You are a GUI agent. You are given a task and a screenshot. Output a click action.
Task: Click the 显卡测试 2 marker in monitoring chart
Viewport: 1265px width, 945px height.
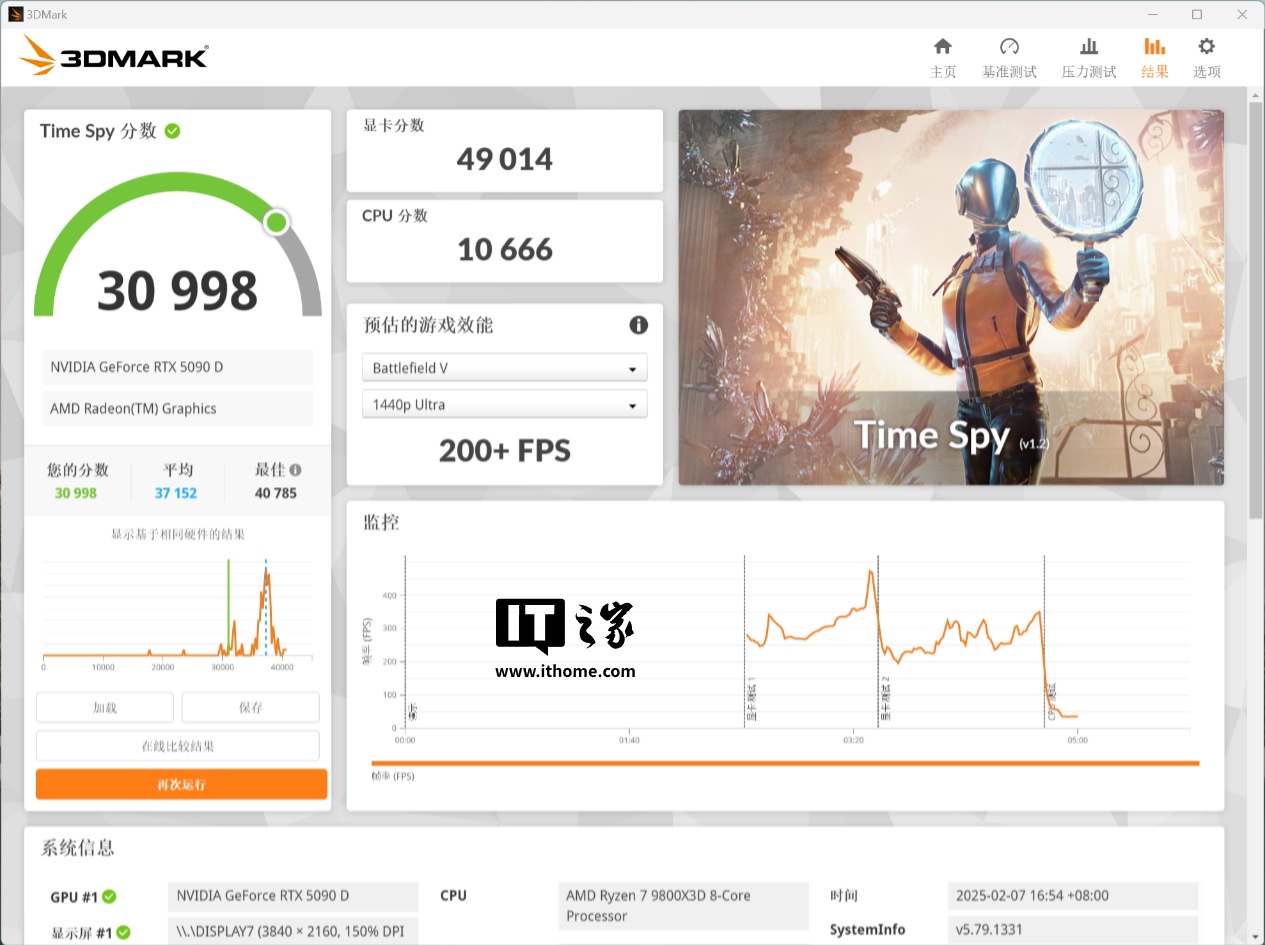pos(885,698)
